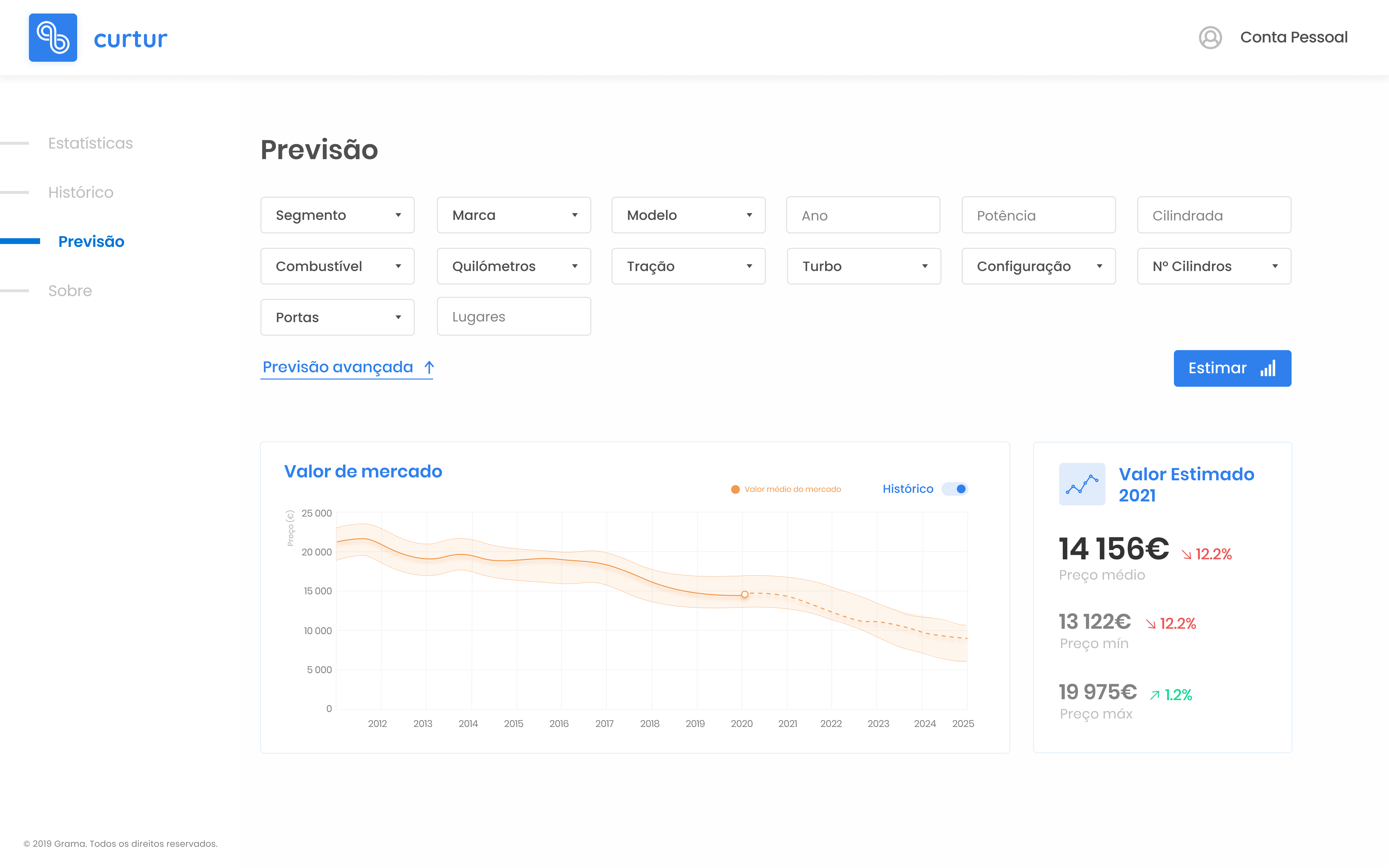Expand the Quilómetros dropdown

[514, 266]
